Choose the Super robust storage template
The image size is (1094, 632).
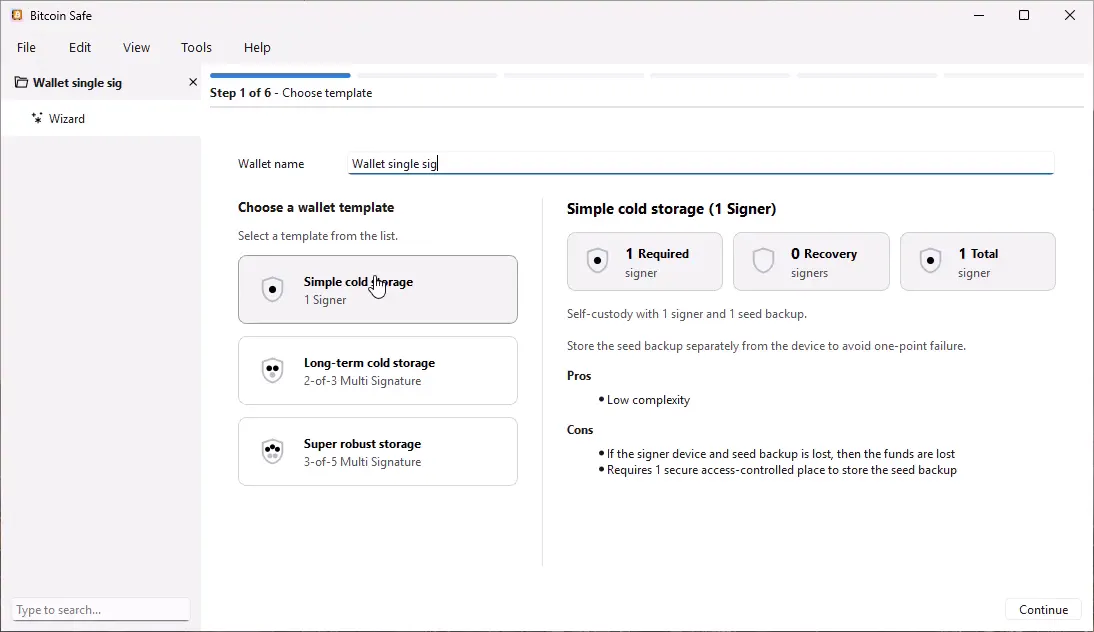(377, 451)
